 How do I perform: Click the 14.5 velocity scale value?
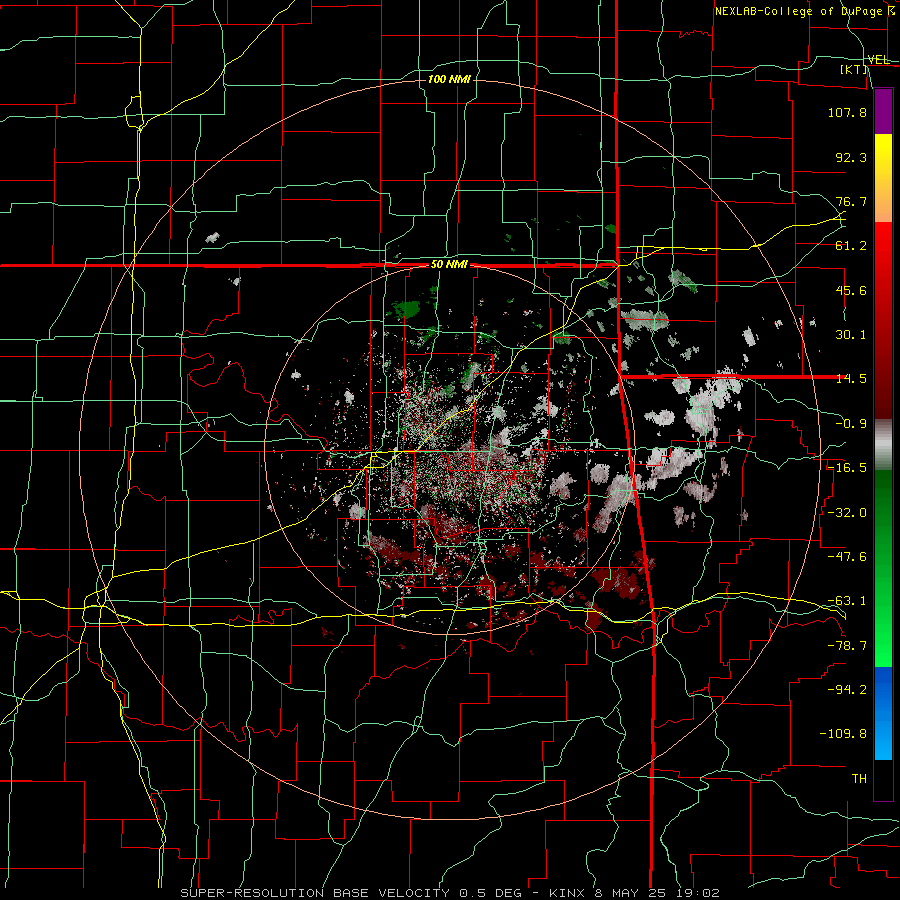(851, 379)
